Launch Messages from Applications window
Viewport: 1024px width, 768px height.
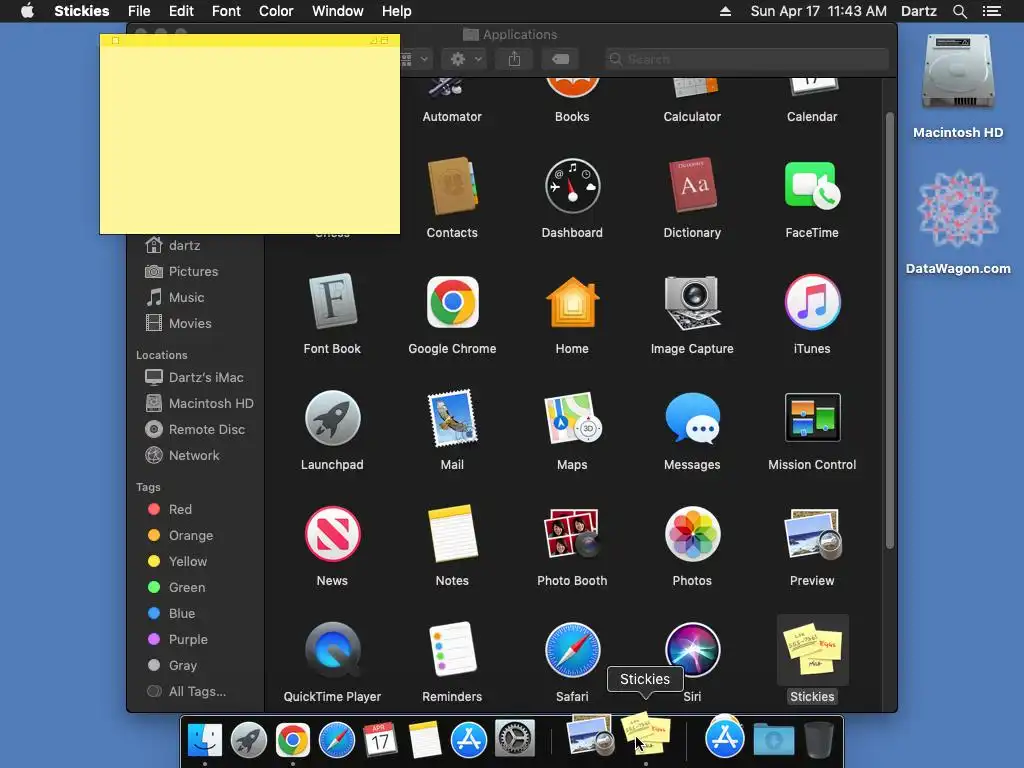point(692,418)
